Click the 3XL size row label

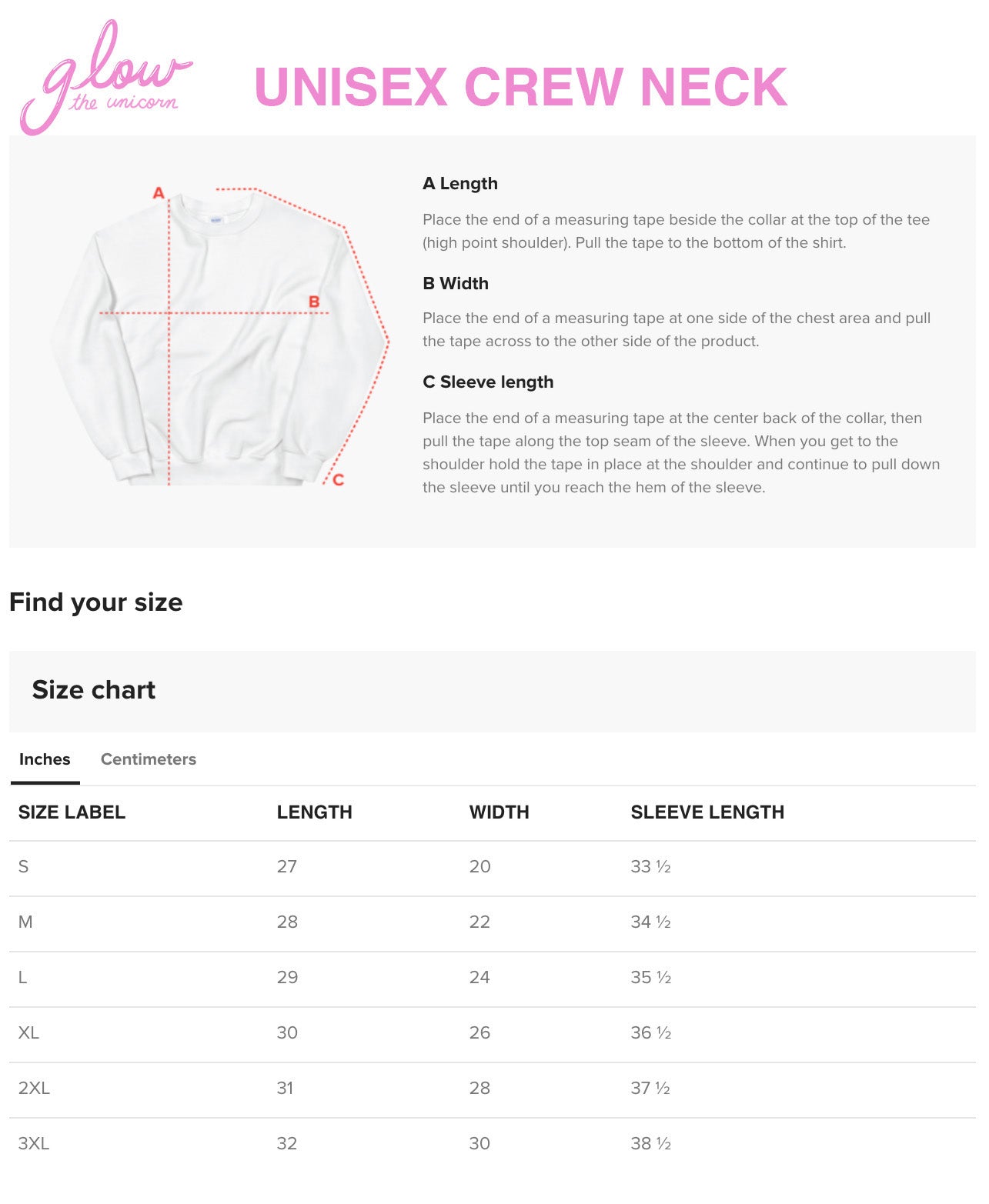pyautogui.click(x=34, y=1144)
